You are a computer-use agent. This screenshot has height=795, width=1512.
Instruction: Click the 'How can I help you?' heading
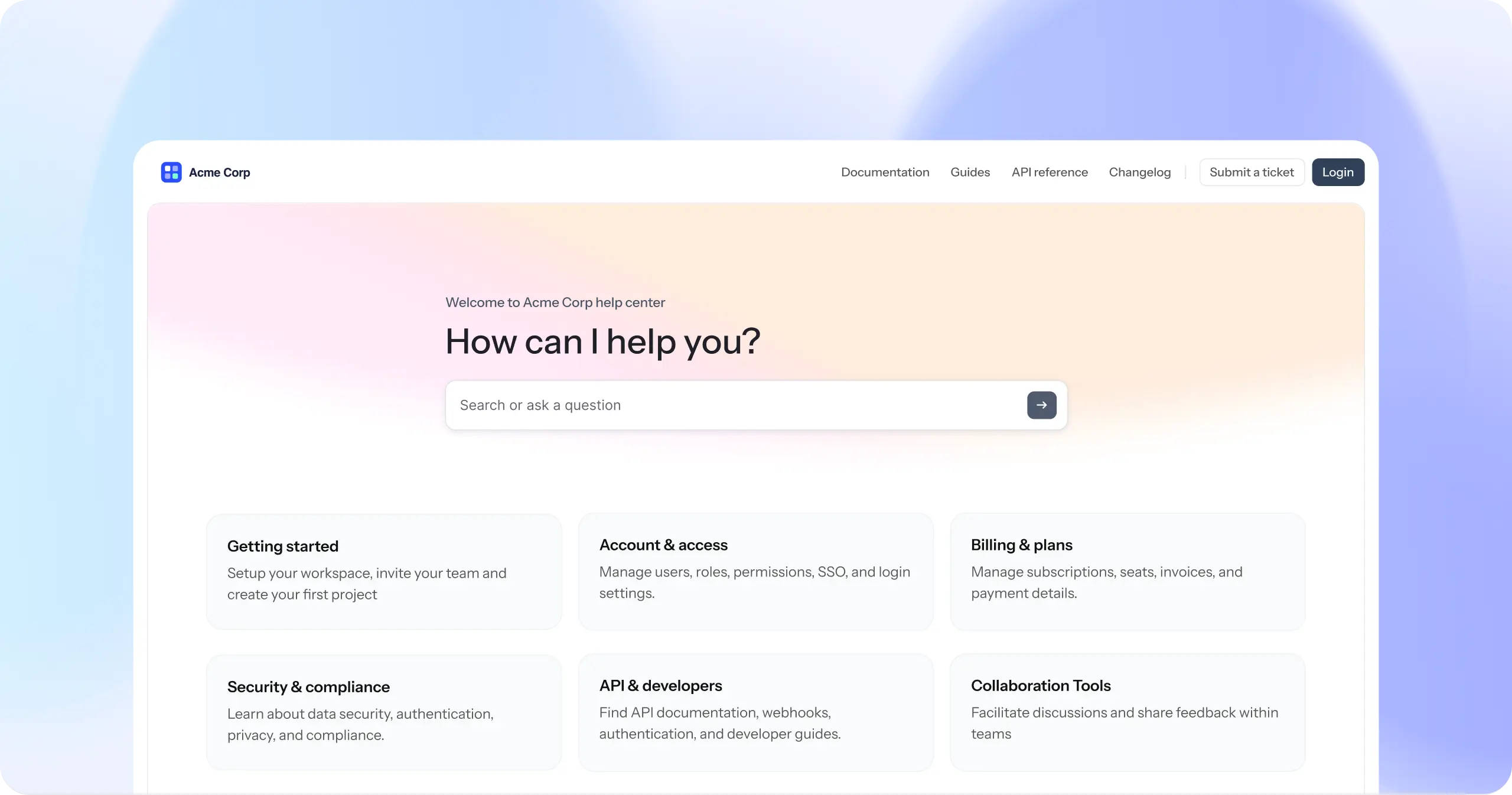point(602,342)
